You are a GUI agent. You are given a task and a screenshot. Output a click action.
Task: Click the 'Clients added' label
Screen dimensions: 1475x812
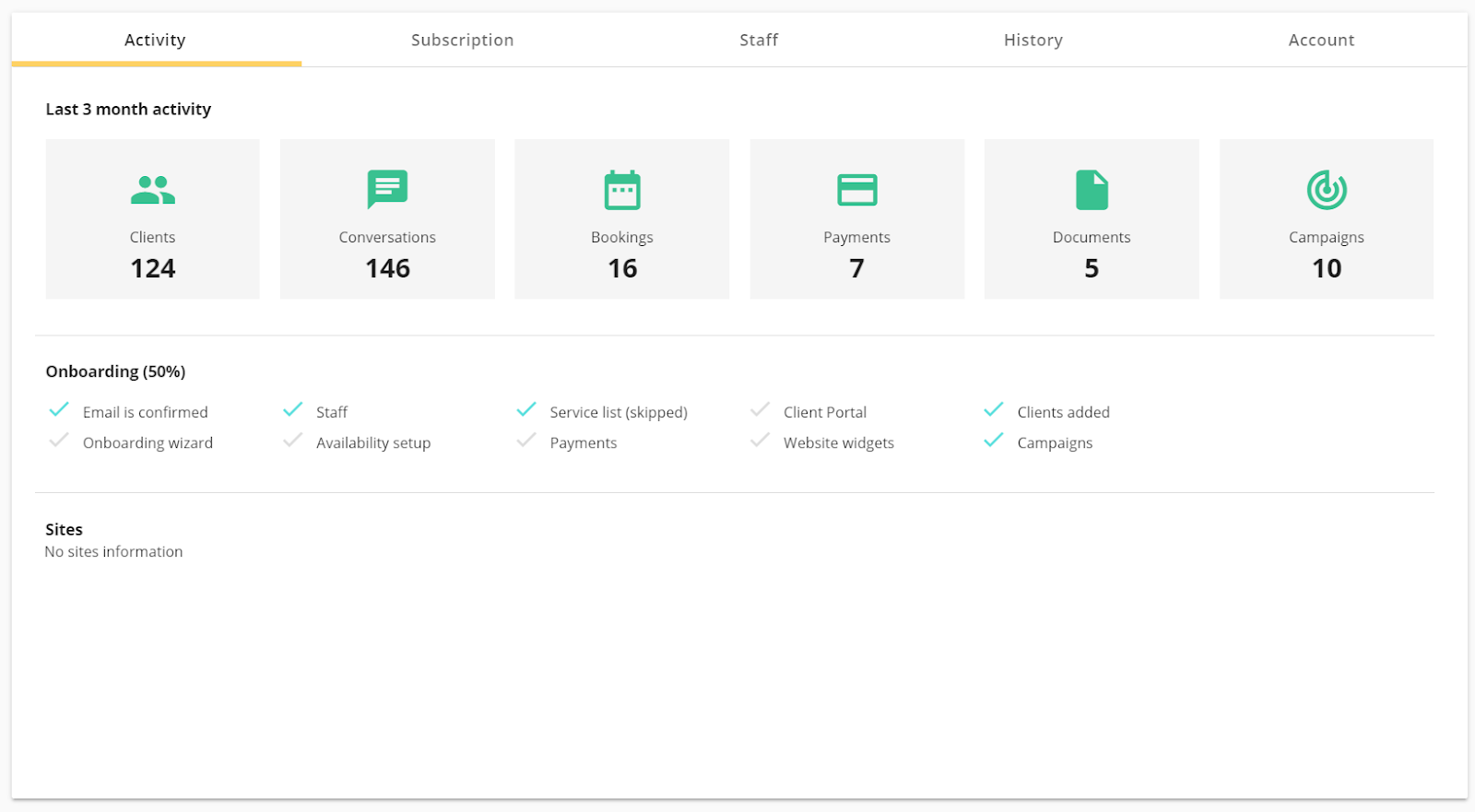pos(1064,412)
